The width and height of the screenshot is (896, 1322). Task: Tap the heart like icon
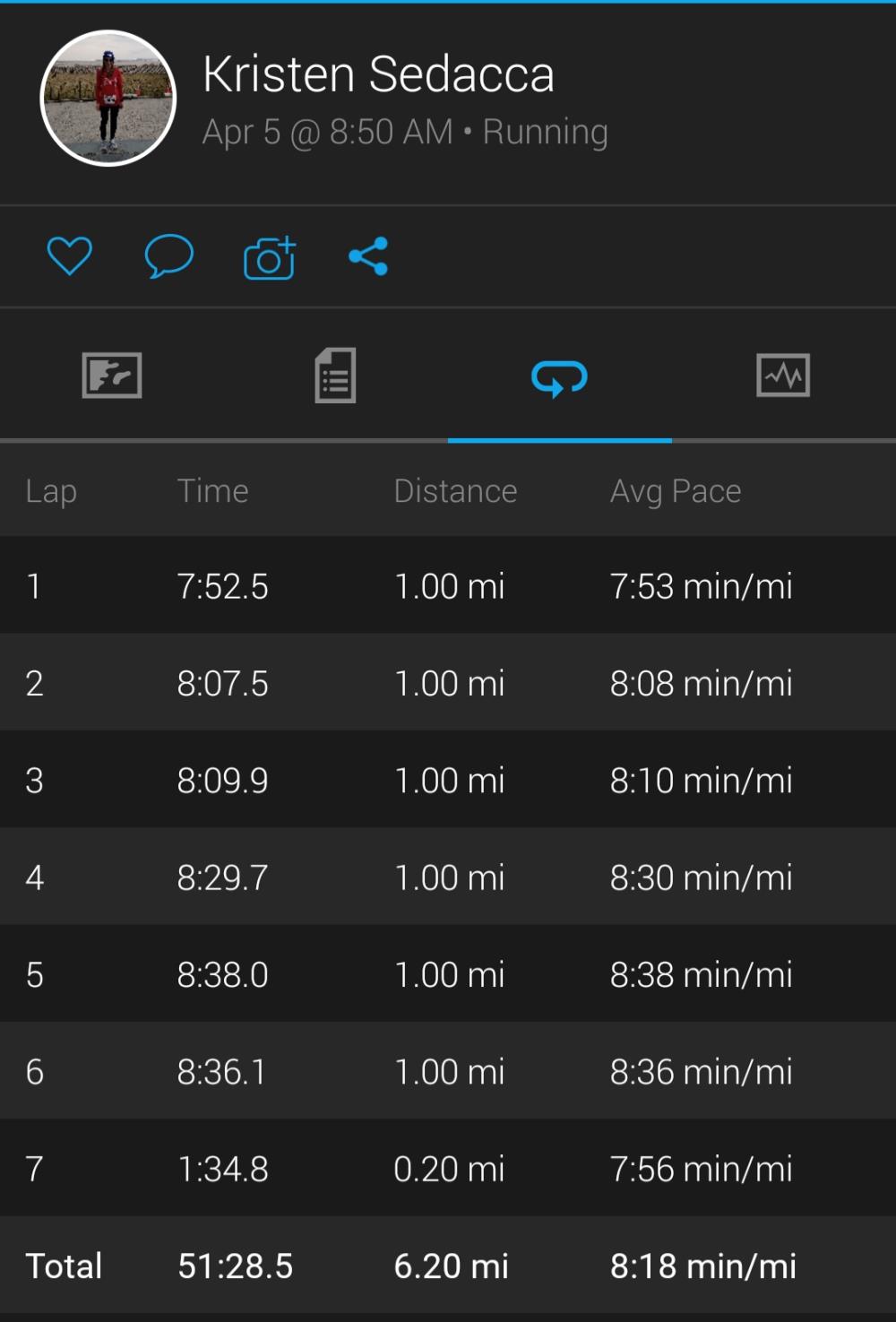(69, 256)
